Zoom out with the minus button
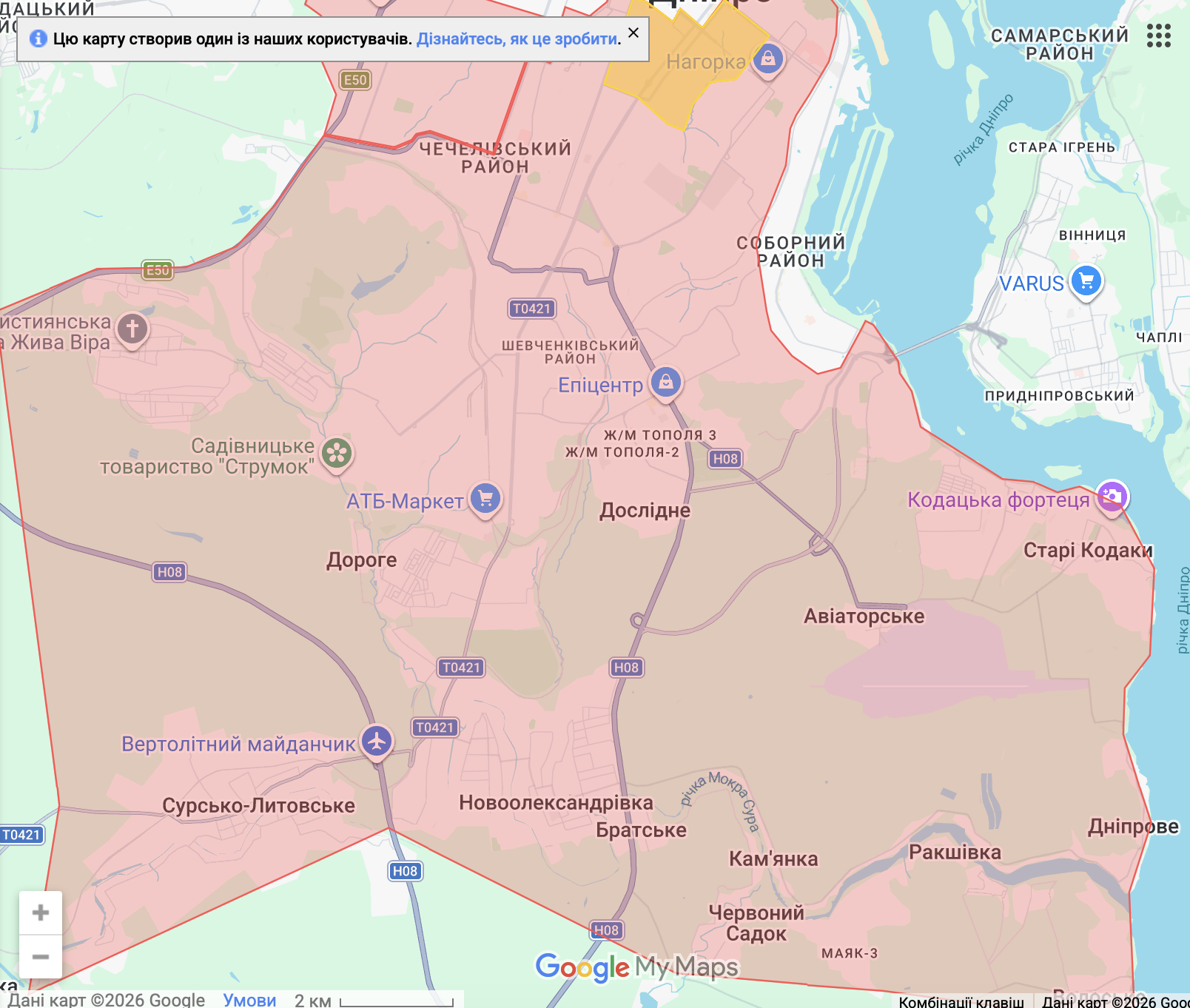Screen dimensions: 1190x1008 click(x=41, y=957)
